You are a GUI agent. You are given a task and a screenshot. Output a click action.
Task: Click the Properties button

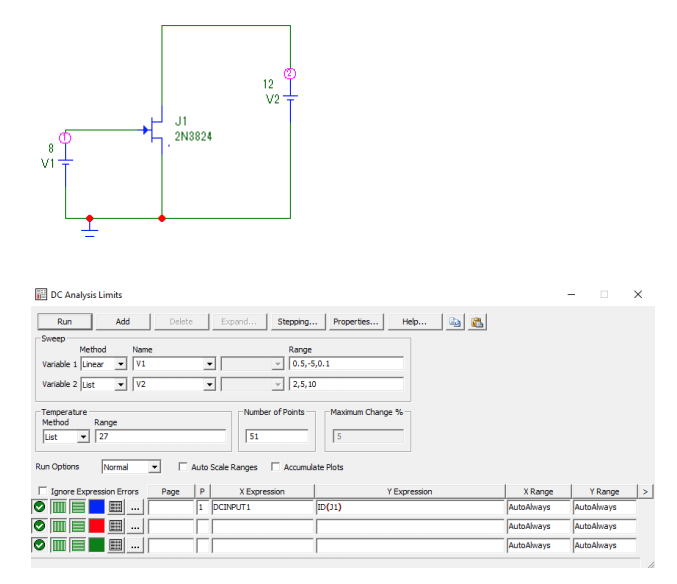point(356,322)
